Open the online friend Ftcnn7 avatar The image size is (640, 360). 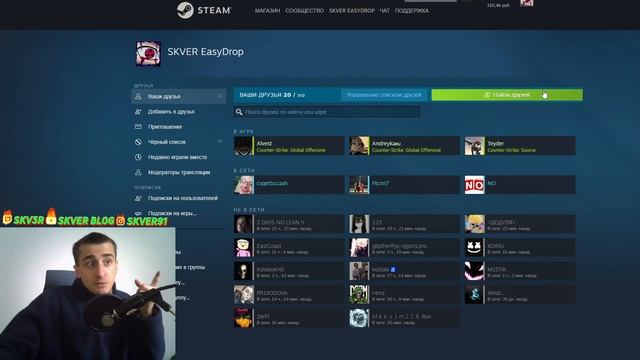(x=359, y=185)
